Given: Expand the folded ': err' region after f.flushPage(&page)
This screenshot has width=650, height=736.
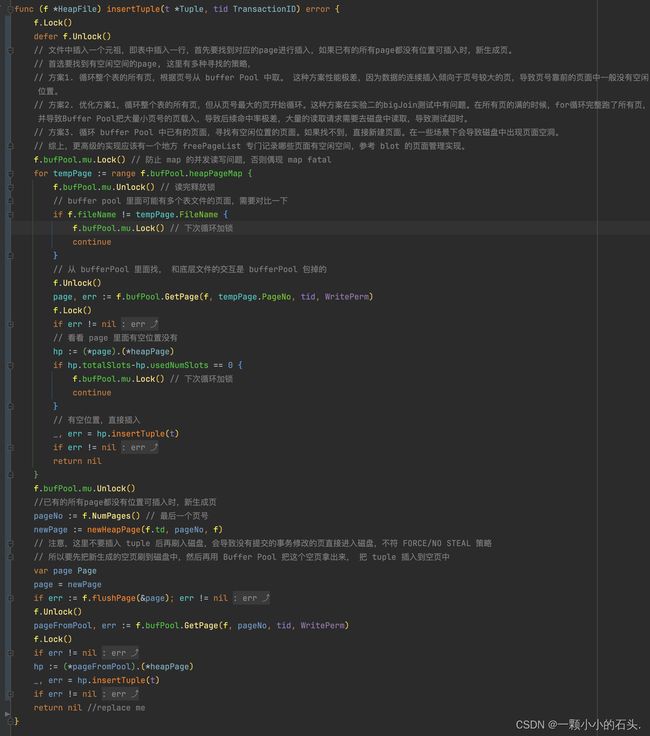Looking at the screenshot, I should click(x=252, y=598).
